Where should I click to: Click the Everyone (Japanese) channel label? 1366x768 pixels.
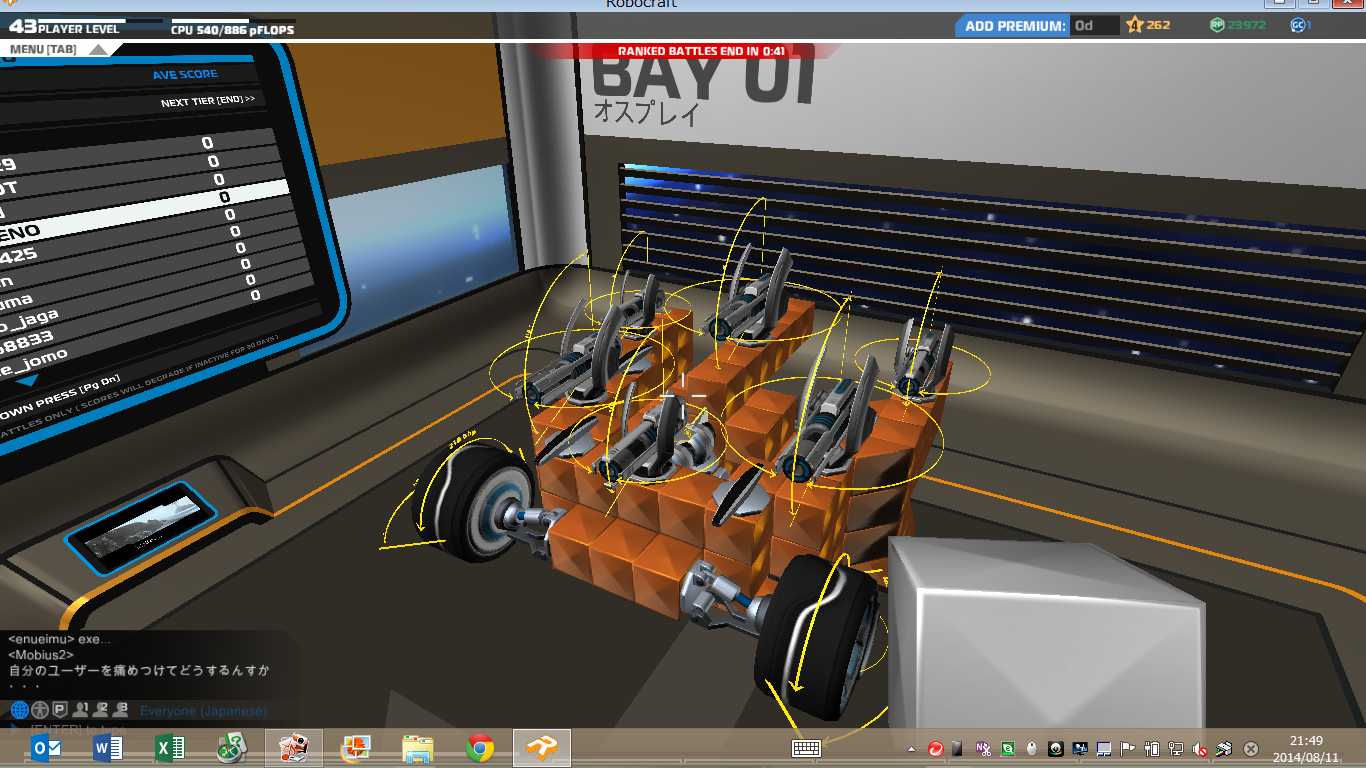point(204,711)
